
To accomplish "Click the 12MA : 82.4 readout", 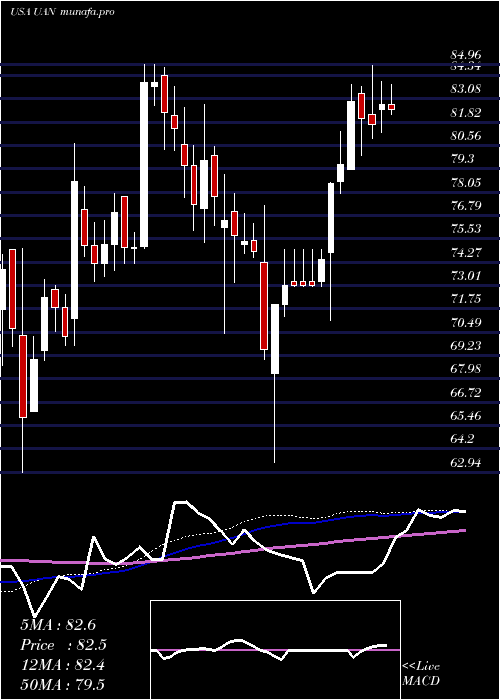I will pyautogui.click(x=63, y=665).
